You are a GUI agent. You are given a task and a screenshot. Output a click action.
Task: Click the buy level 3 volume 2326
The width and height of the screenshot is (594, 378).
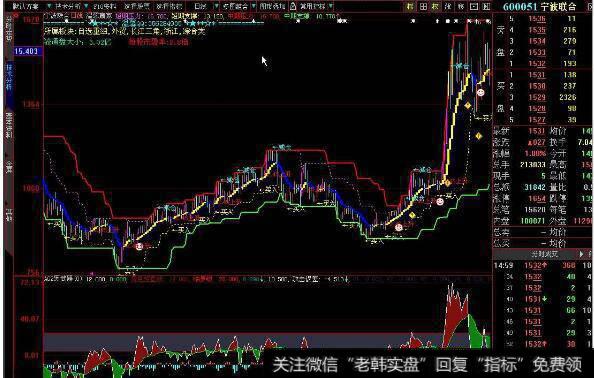567,97
